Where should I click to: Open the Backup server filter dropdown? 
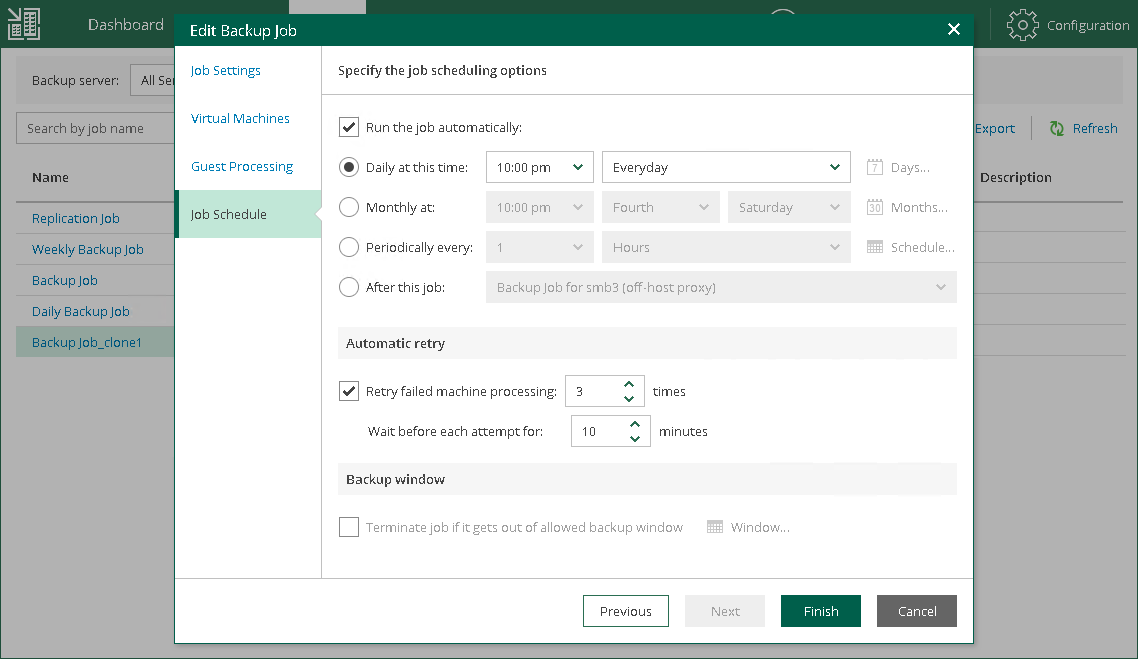tap(153, 80)
